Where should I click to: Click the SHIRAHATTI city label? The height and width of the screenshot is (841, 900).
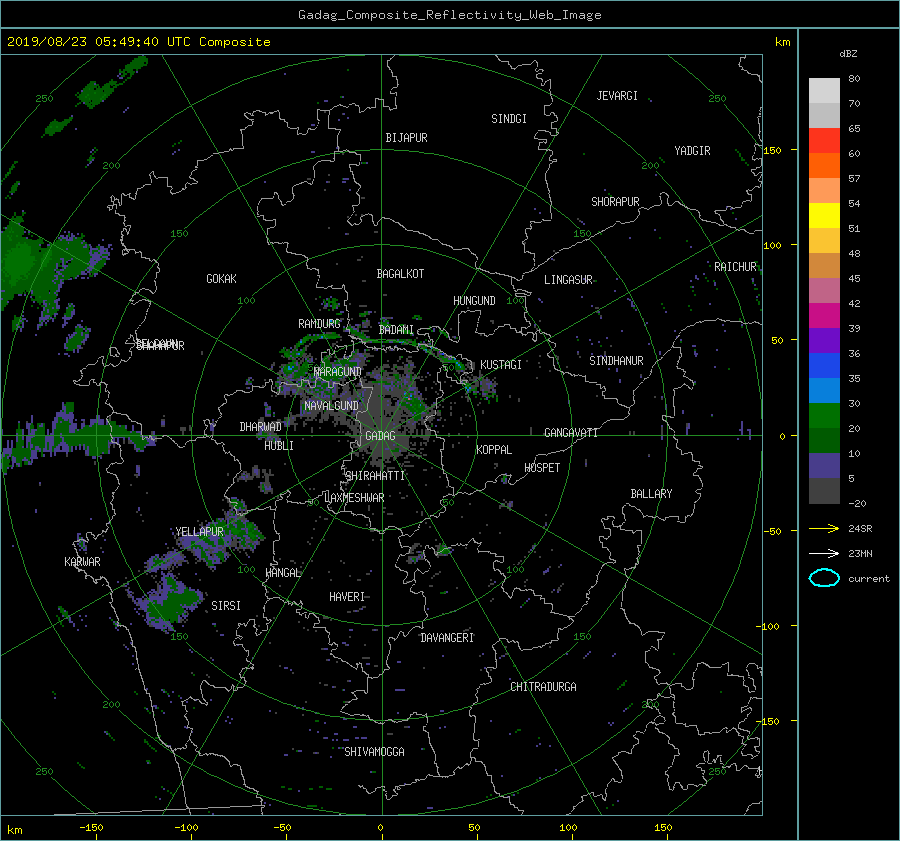point(375,476)
